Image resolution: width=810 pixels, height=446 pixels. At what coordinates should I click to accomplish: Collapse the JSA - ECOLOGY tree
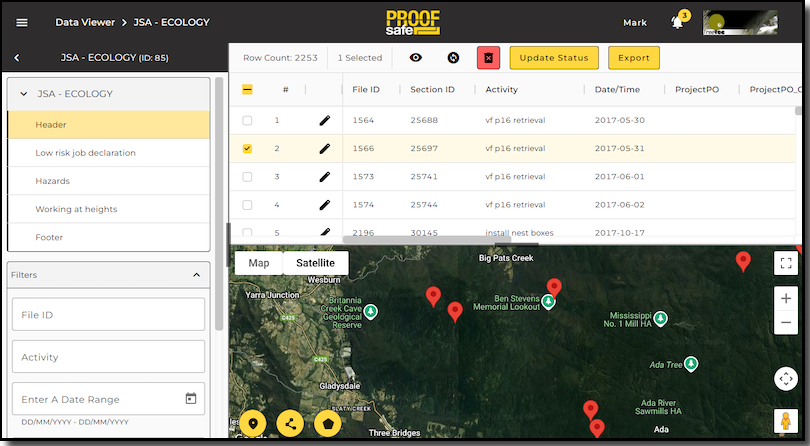[x=23, y=94]
